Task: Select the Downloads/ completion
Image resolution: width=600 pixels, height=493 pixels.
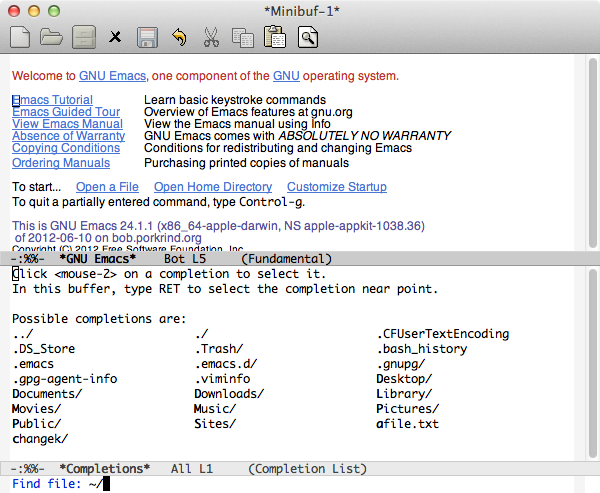Action: (229, 394)
